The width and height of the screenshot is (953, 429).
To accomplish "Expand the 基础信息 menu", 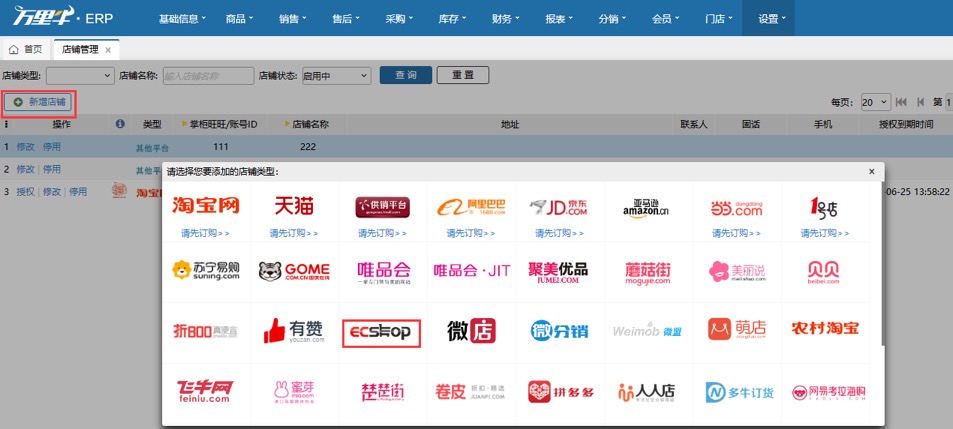I will (x=182, y=18).
